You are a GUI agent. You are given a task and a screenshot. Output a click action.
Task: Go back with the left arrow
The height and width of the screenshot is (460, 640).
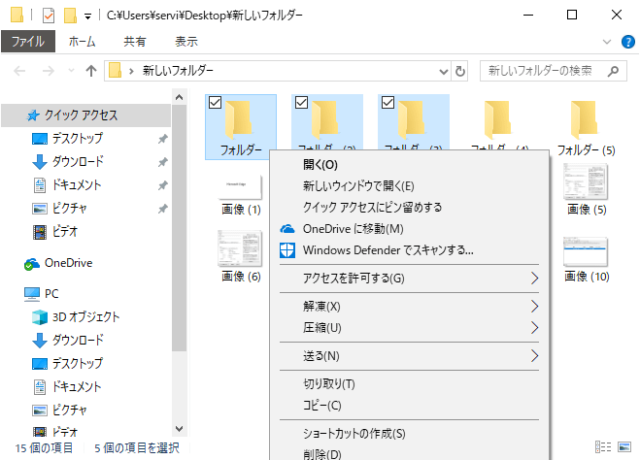pos(19,71)
